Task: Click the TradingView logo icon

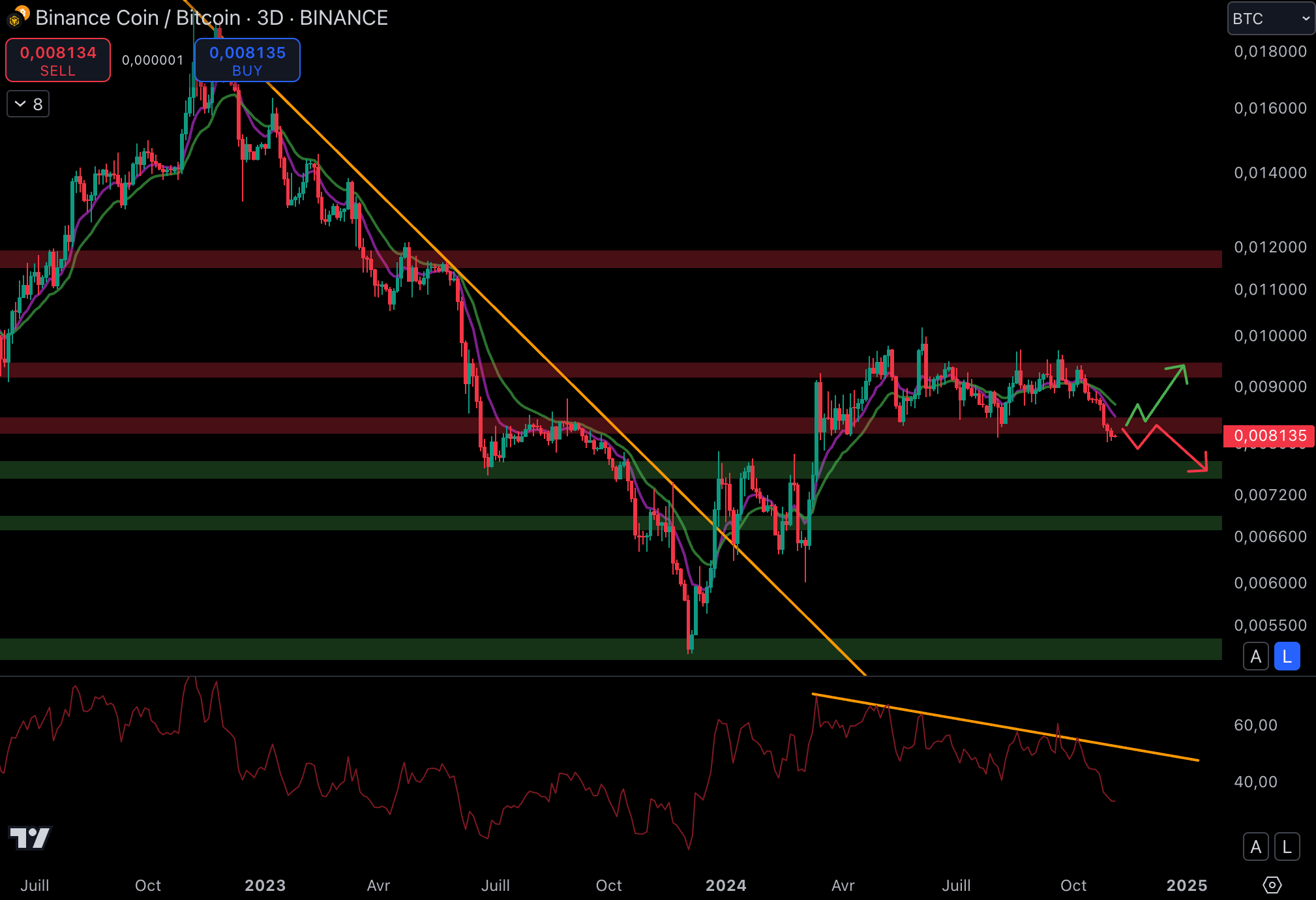Action: 30,838
